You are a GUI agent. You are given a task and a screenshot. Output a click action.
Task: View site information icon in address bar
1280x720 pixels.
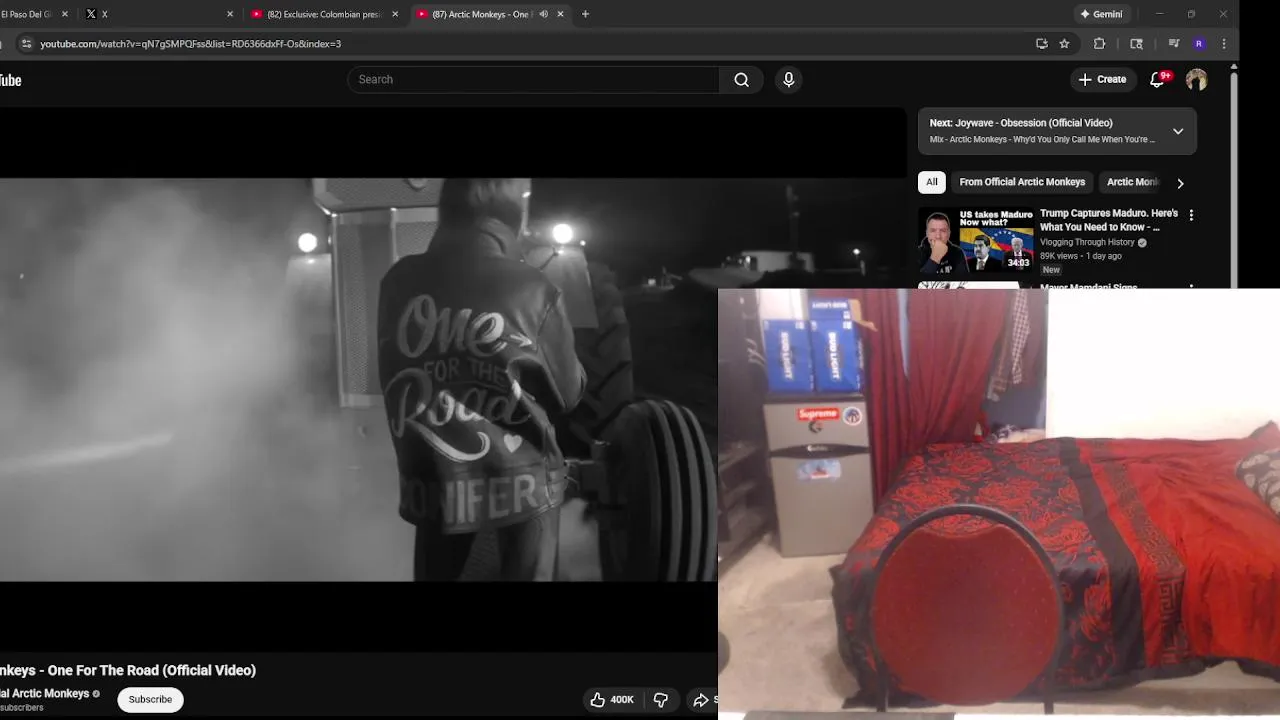pos(26,44)
